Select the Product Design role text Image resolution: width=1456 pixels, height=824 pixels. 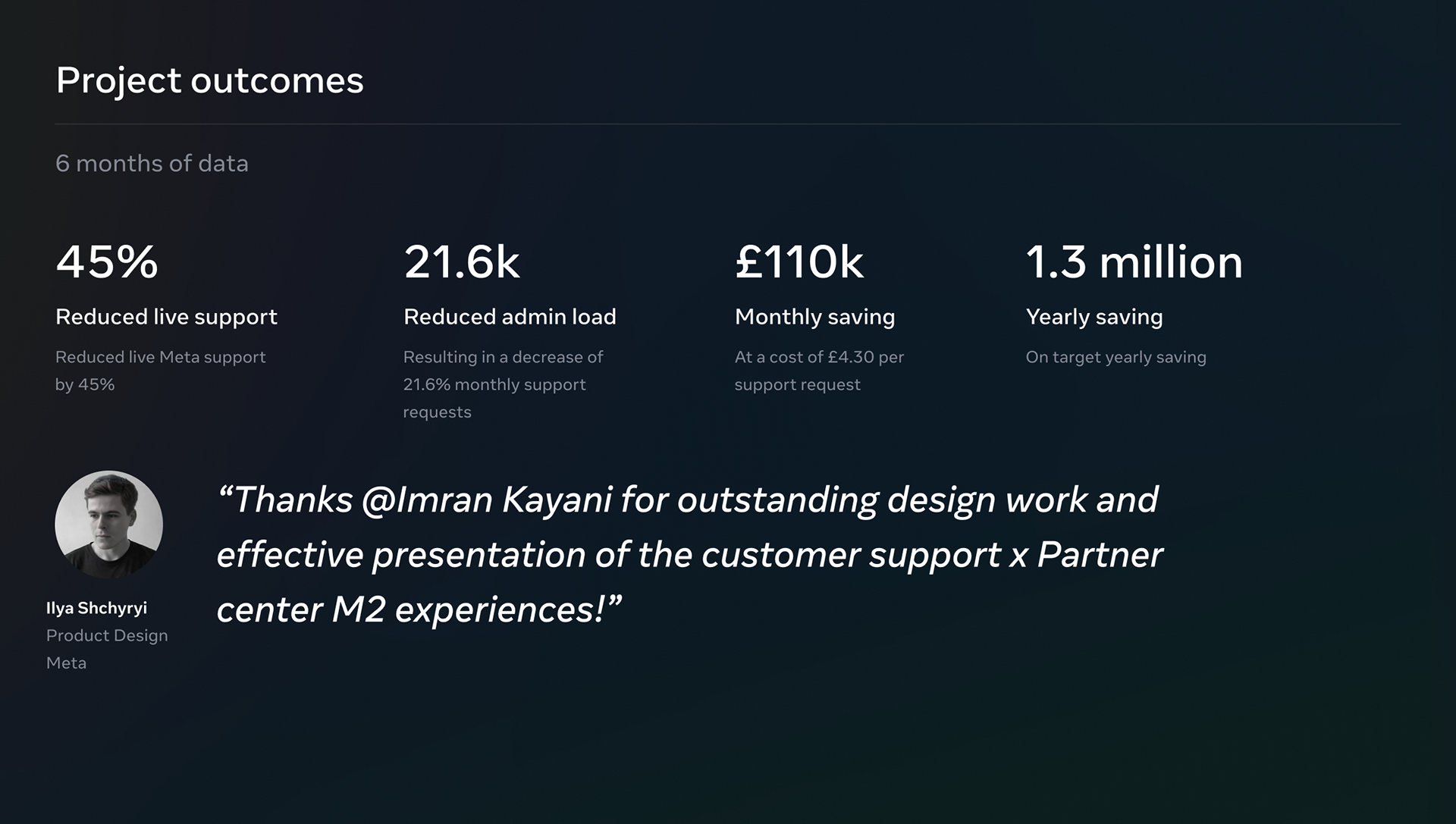pyautogui.click(x=107, y=635)
